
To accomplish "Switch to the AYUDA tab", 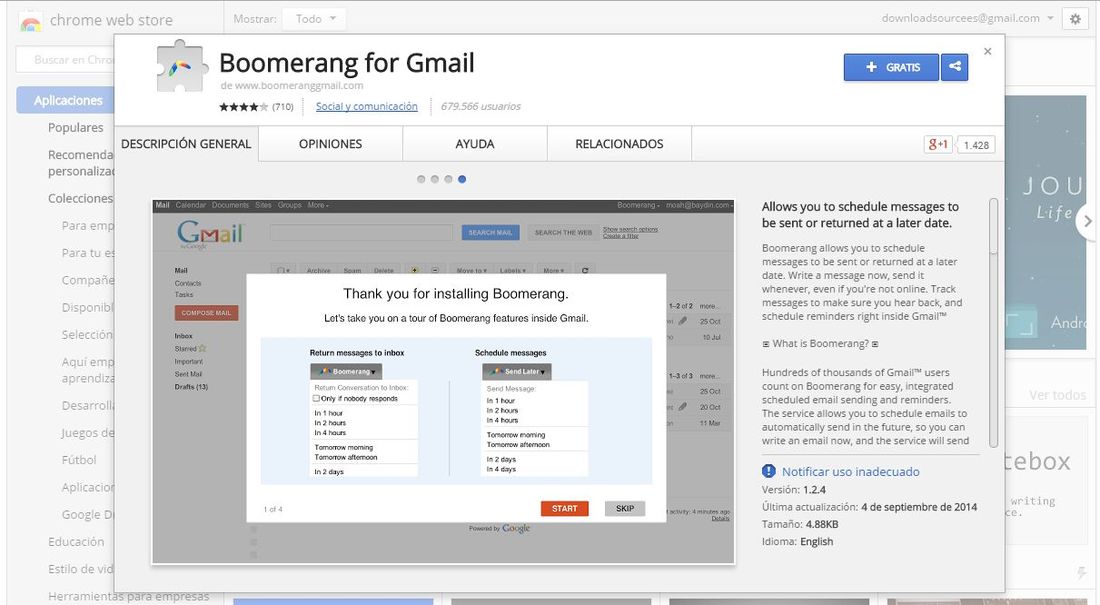I will [475, 144].
